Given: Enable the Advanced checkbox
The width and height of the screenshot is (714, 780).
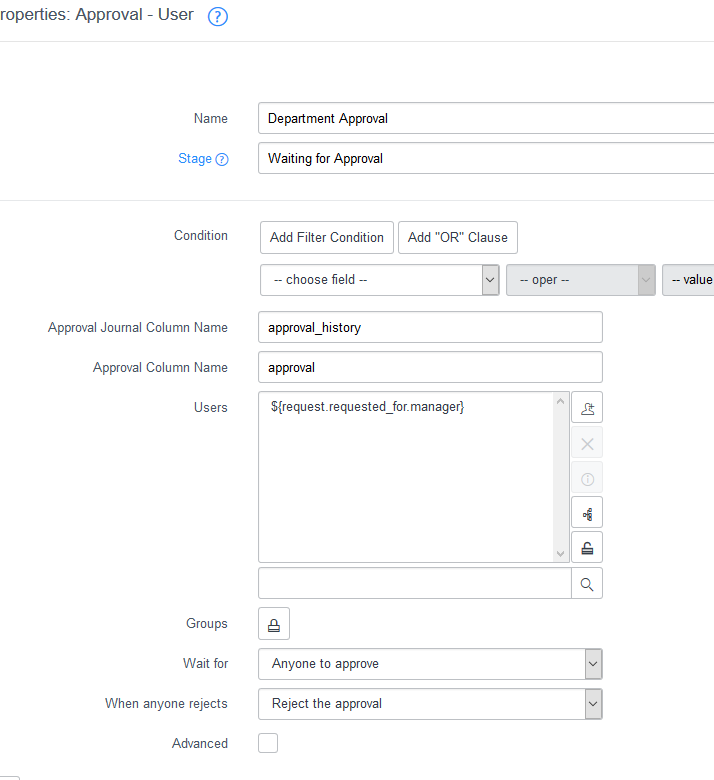Looking at the screenshot, I should point(268,743).
